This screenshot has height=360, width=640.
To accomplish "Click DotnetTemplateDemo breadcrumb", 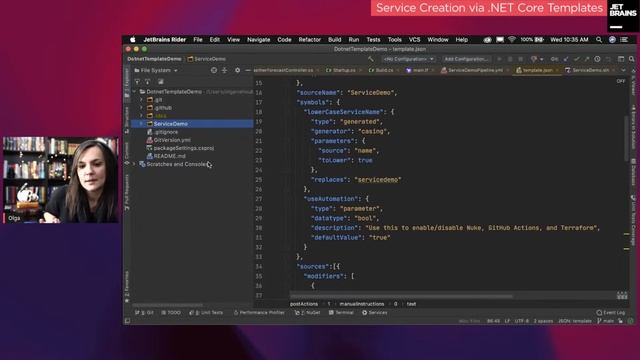I will click(154, 59).
